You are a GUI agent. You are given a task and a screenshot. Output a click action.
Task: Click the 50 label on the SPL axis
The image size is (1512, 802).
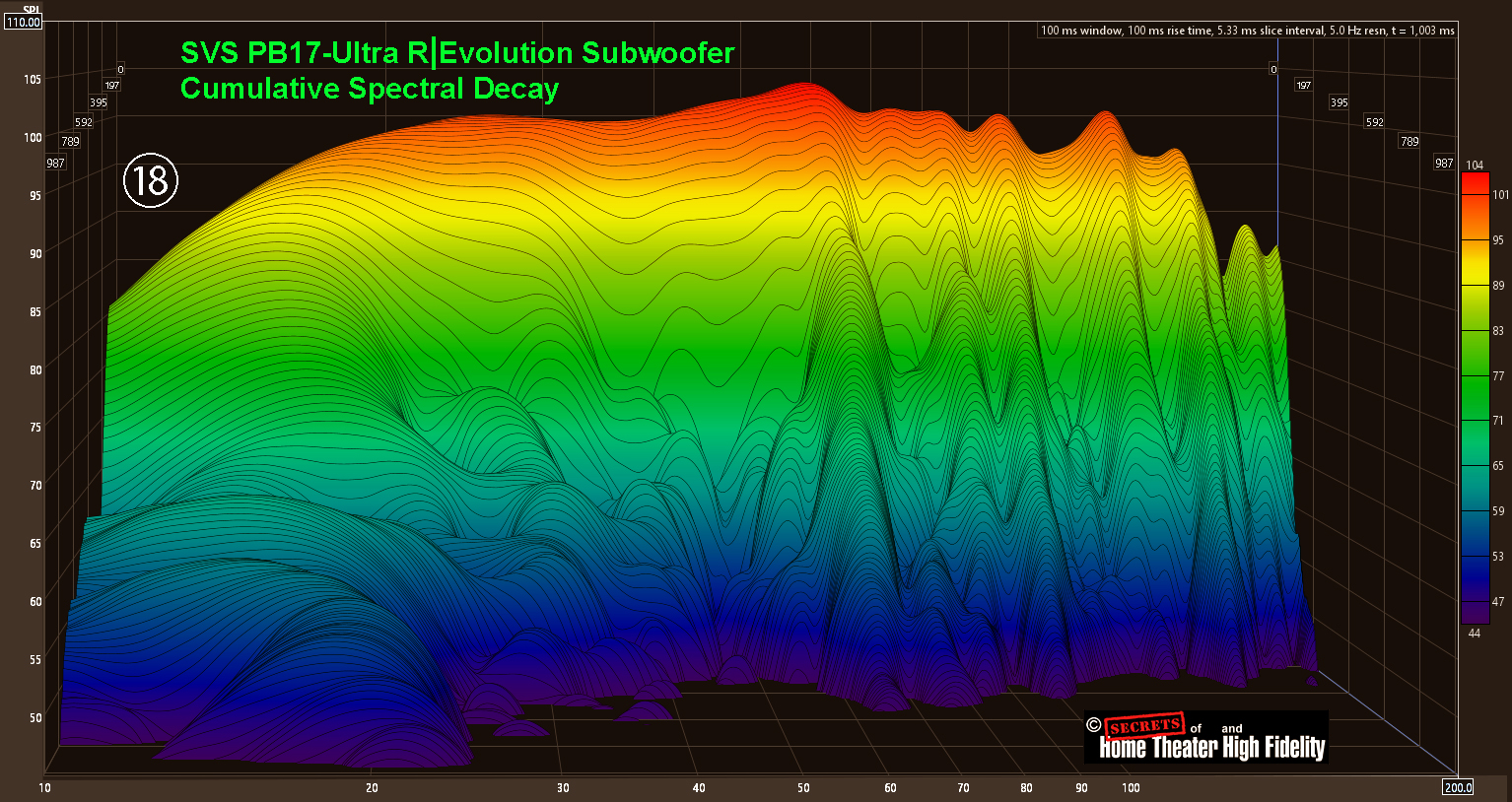click(35, 717)
